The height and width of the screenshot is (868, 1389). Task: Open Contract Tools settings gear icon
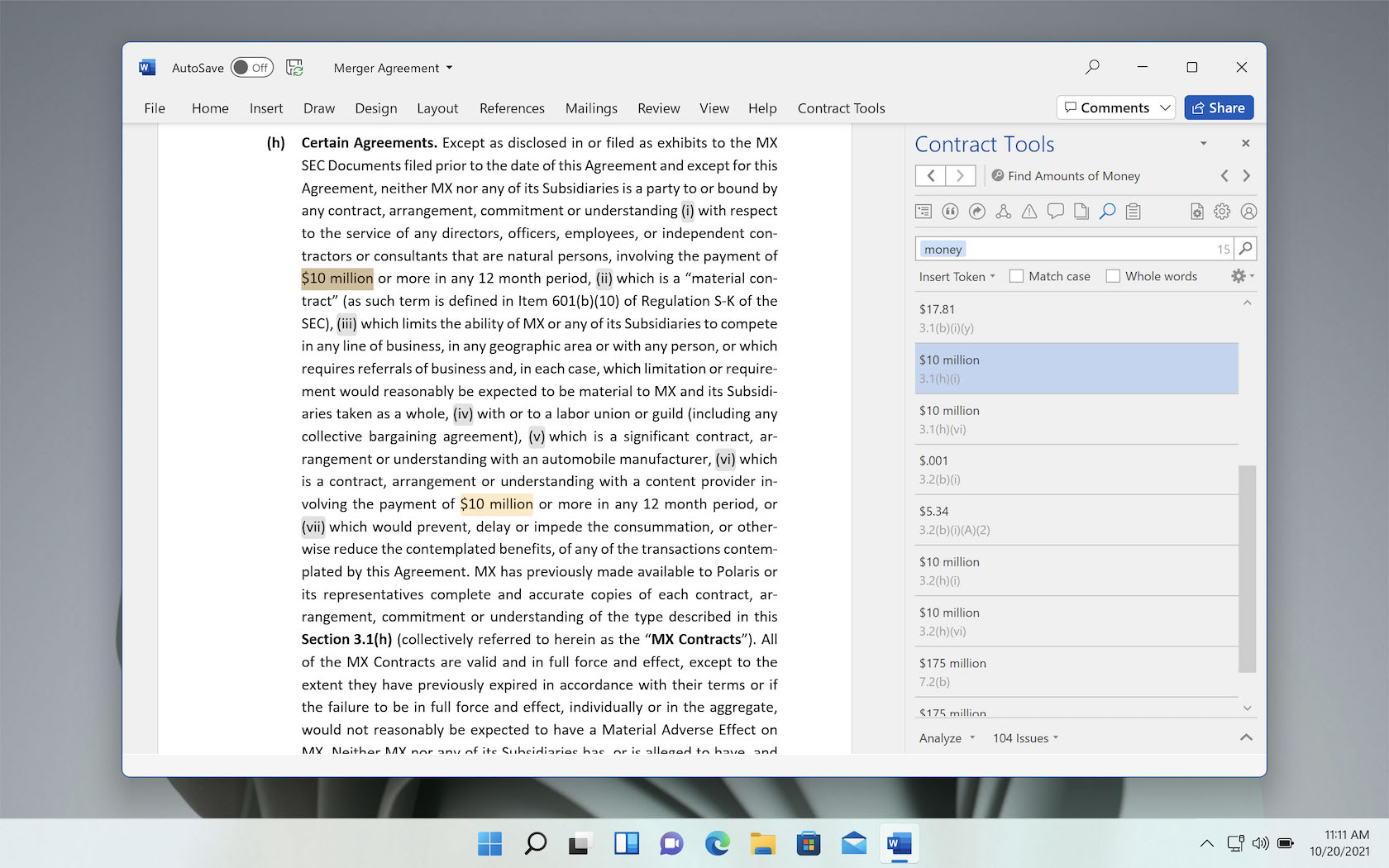click(1222, 212)
